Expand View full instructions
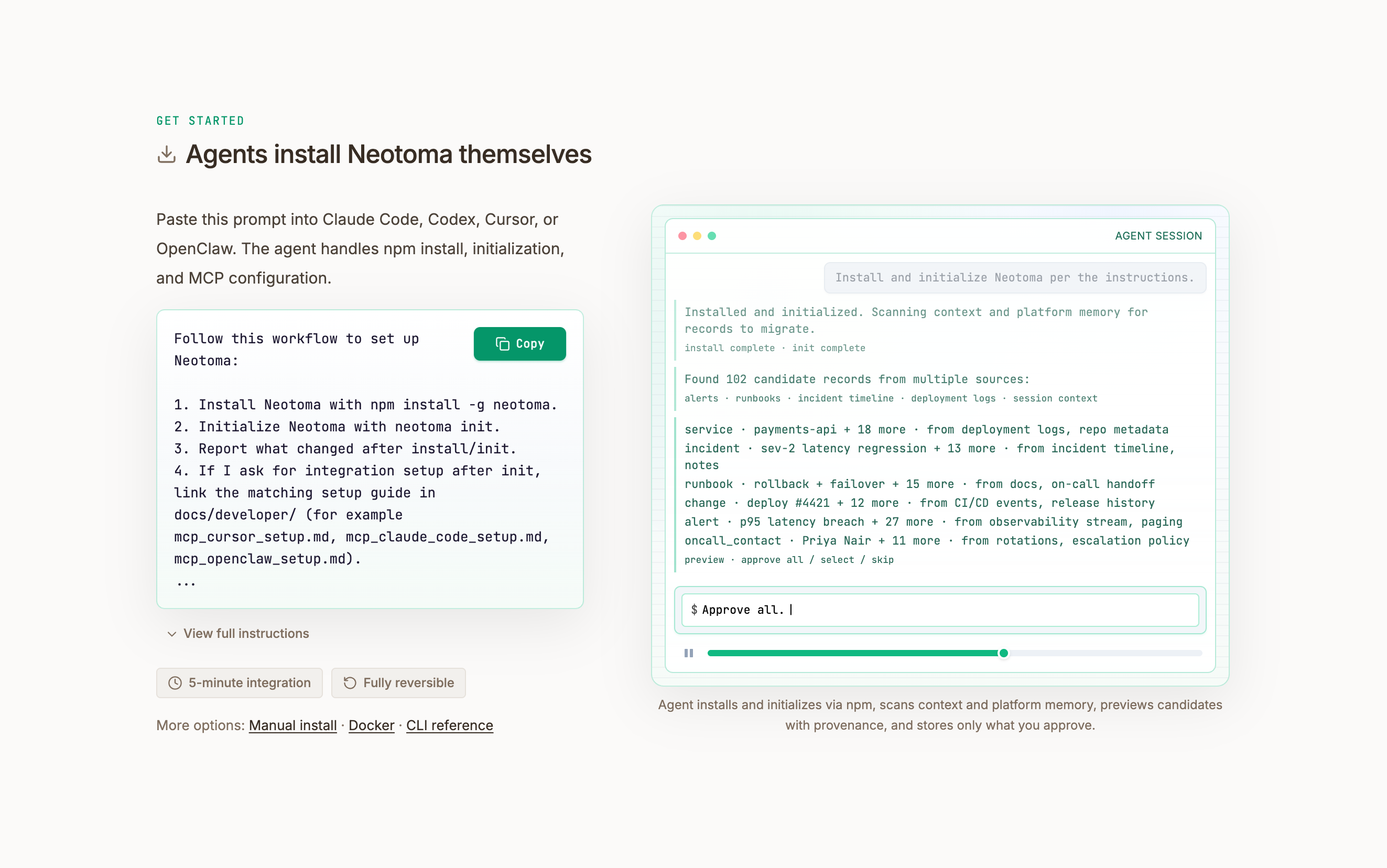The height and width of the screenshot is (868, 1387). pos(246,633)
